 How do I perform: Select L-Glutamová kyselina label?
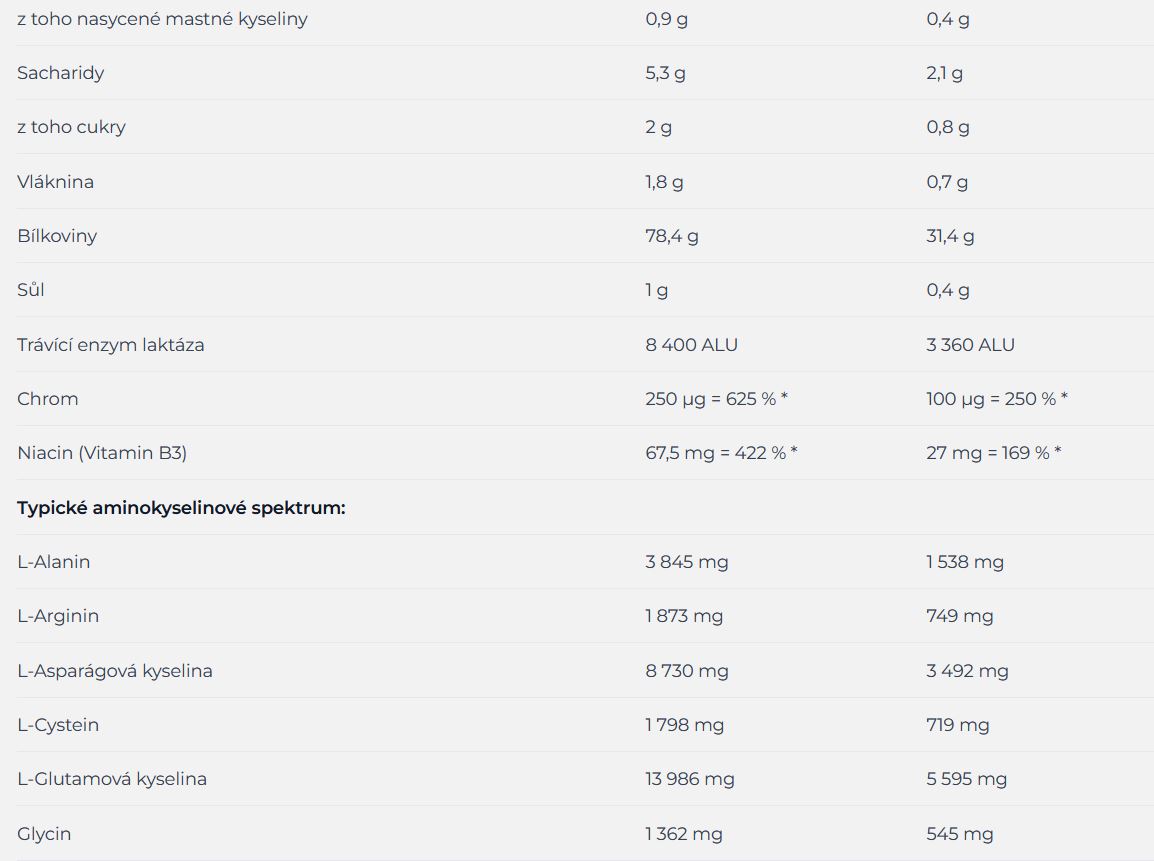(x=111, y=779)
